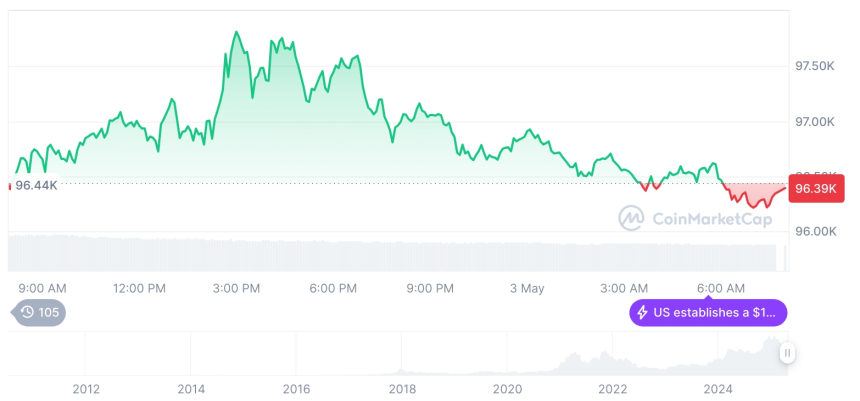Click the 97.50K price axis label
Viewport: 860px width, 401px height.
(814, 66)
